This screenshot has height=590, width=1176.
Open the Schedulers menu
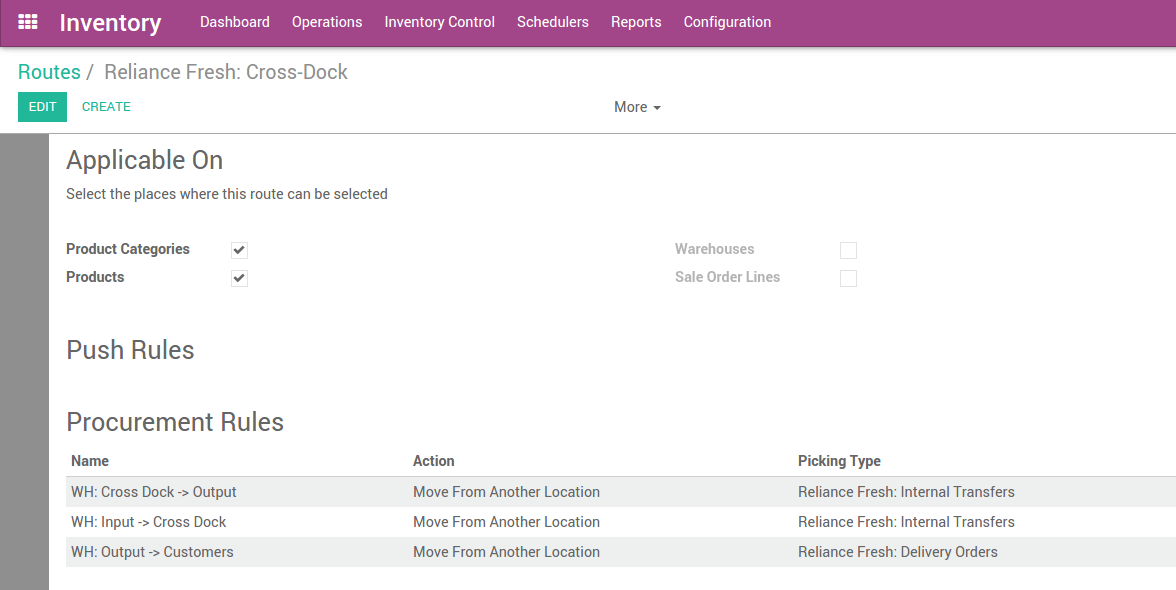pyautogui.click(x=552, y=21)
